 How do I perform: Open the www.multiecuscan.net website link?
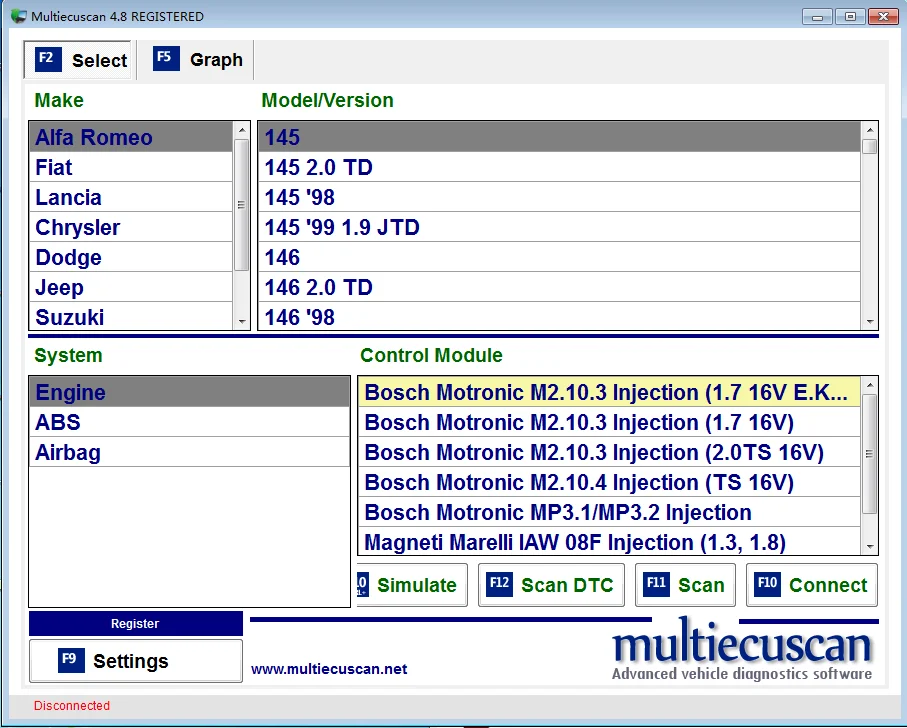[x=329, y=669]
